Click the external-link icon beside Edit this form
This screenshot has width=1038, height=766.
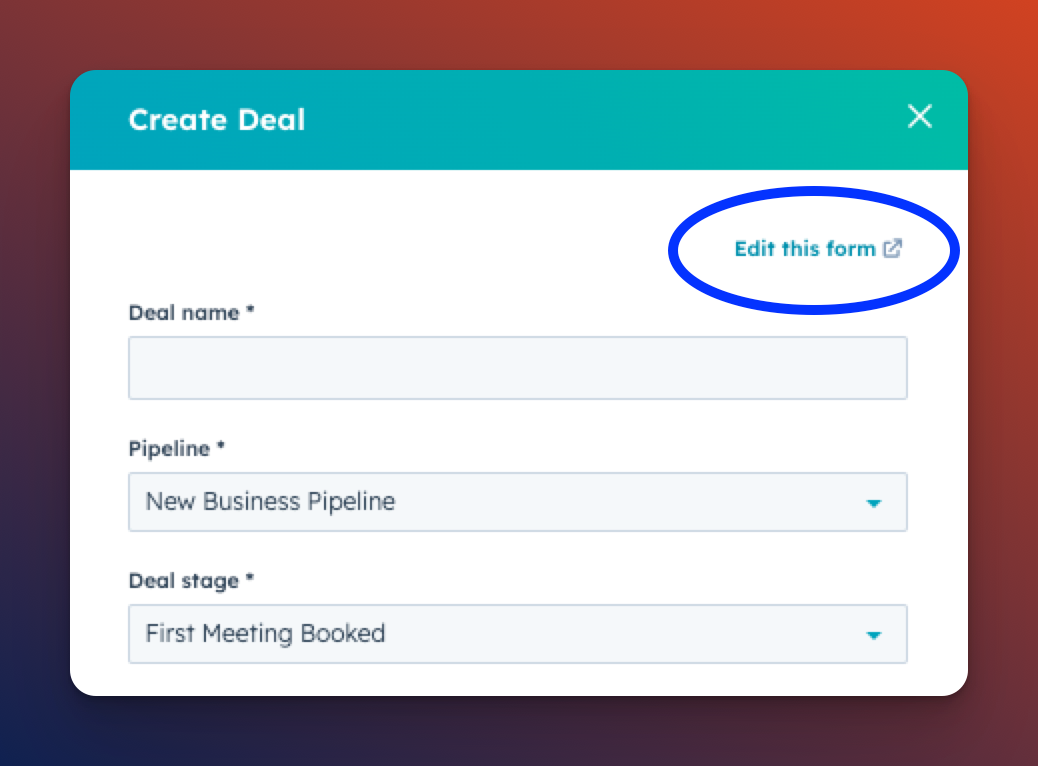893,249
